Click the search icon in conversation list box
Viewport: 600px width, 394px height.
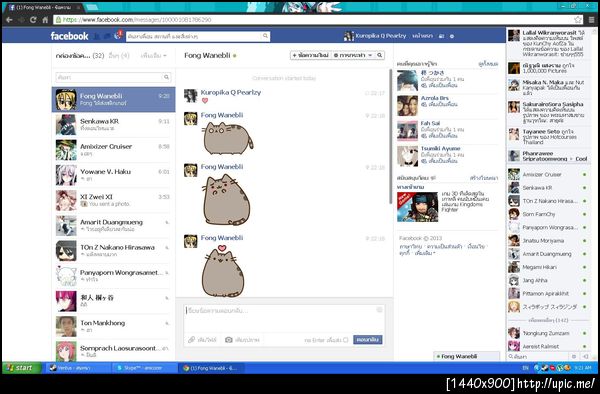(166, 77)
